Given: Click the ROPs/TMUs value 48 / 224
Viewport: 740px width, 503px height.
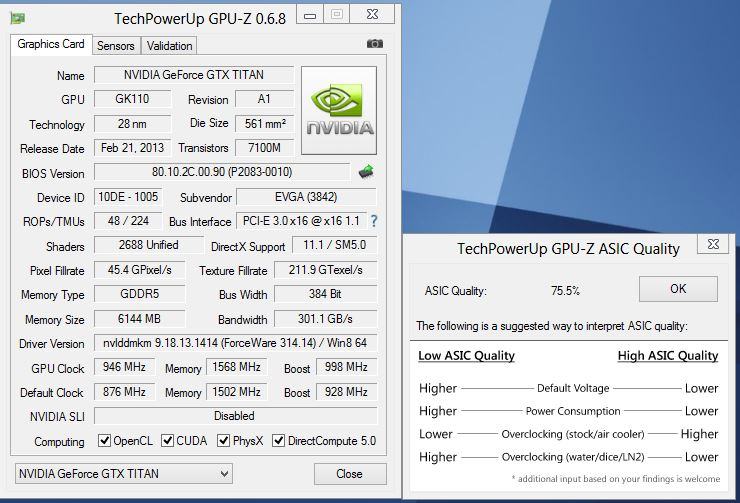Looking at the screenshot, I should pyautogui.click(x=128, y=221).
